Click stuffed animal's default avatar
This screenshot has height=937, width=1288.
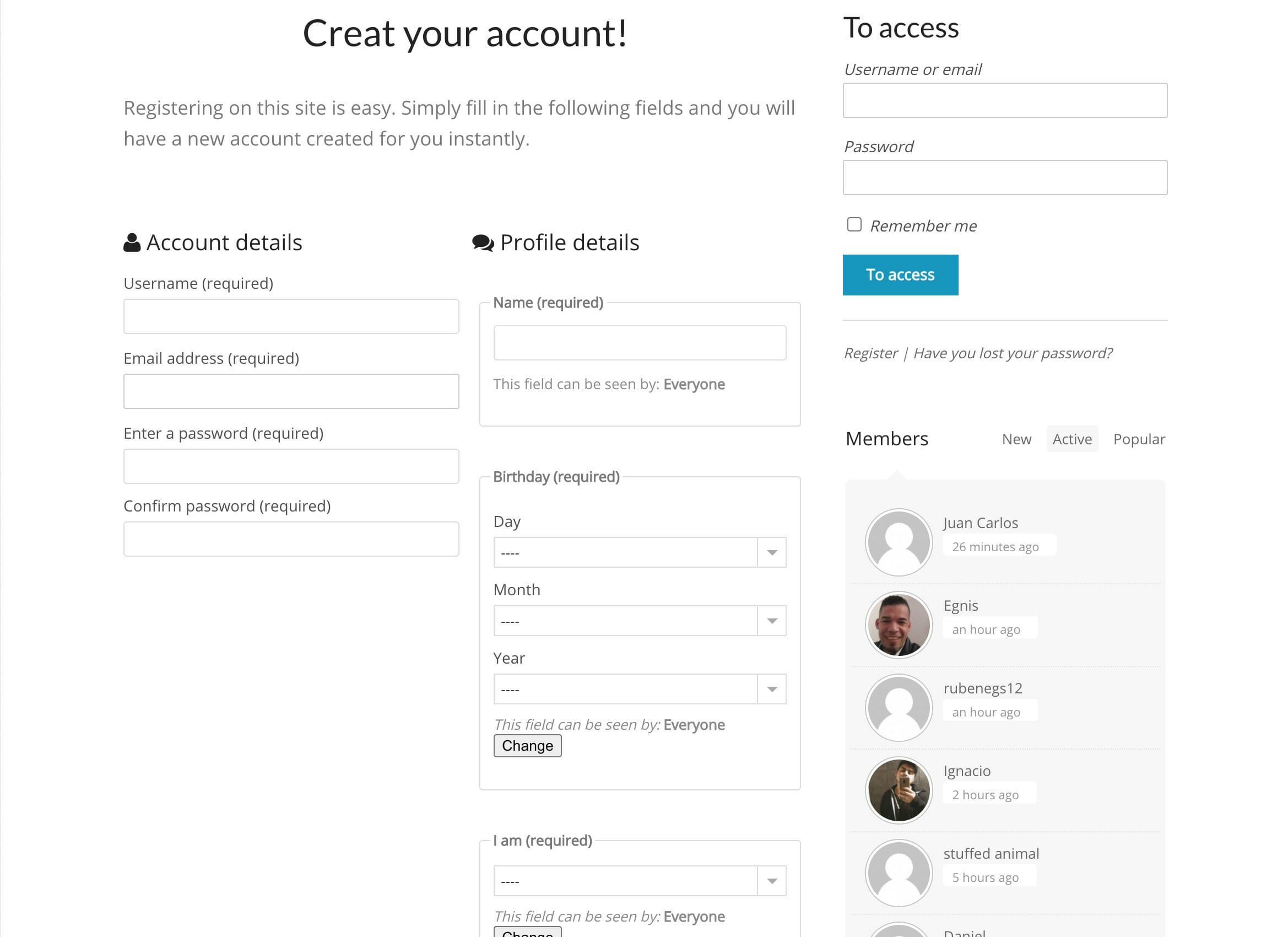(x=899, y=873)
